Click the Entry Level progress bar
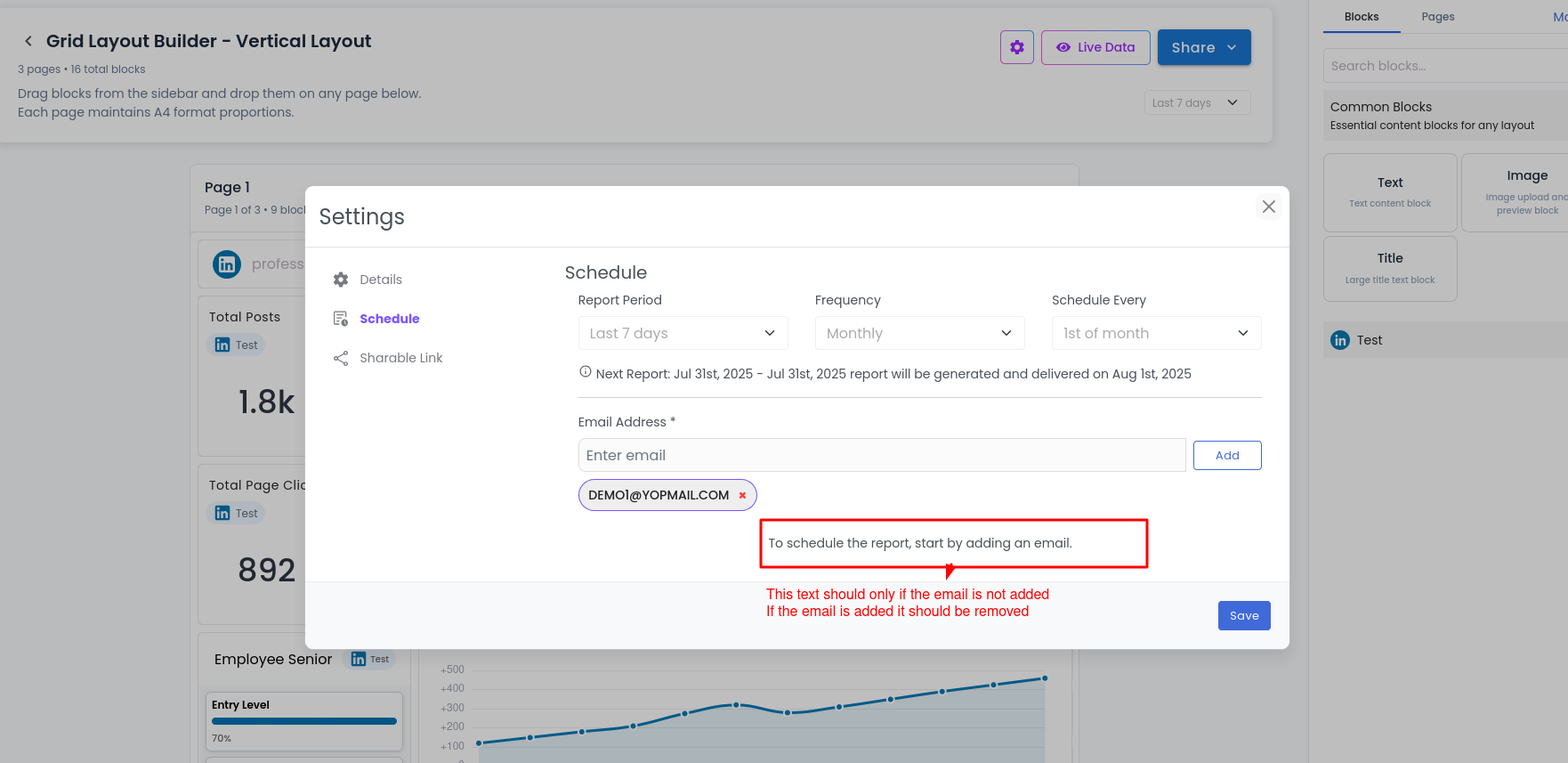The height and width of the screenshot is (763, 1568). 304,721
